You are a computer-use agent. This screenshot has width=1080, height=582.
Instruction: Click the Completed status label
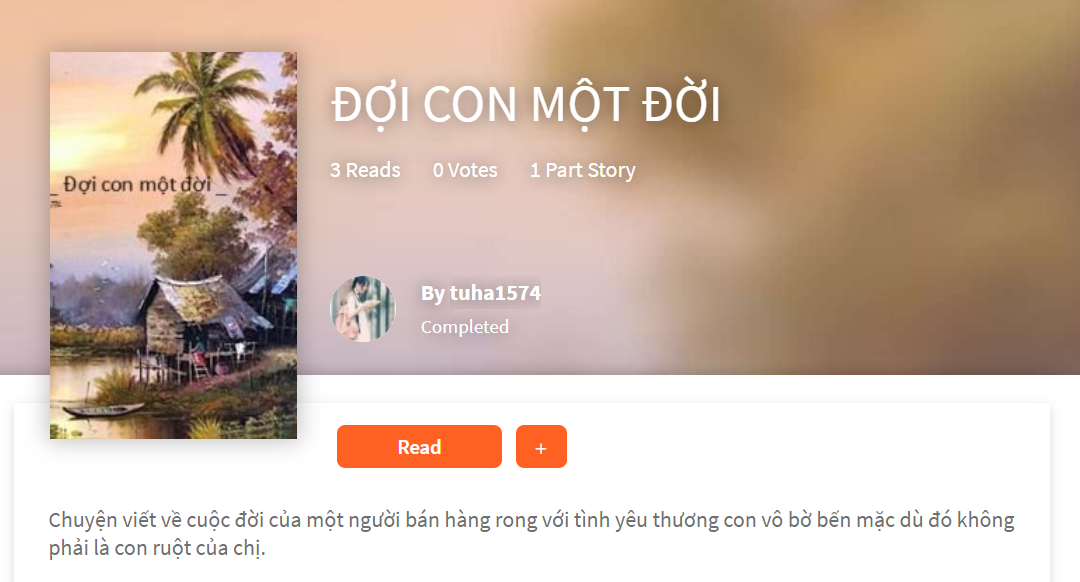click(x=465, y=326)
